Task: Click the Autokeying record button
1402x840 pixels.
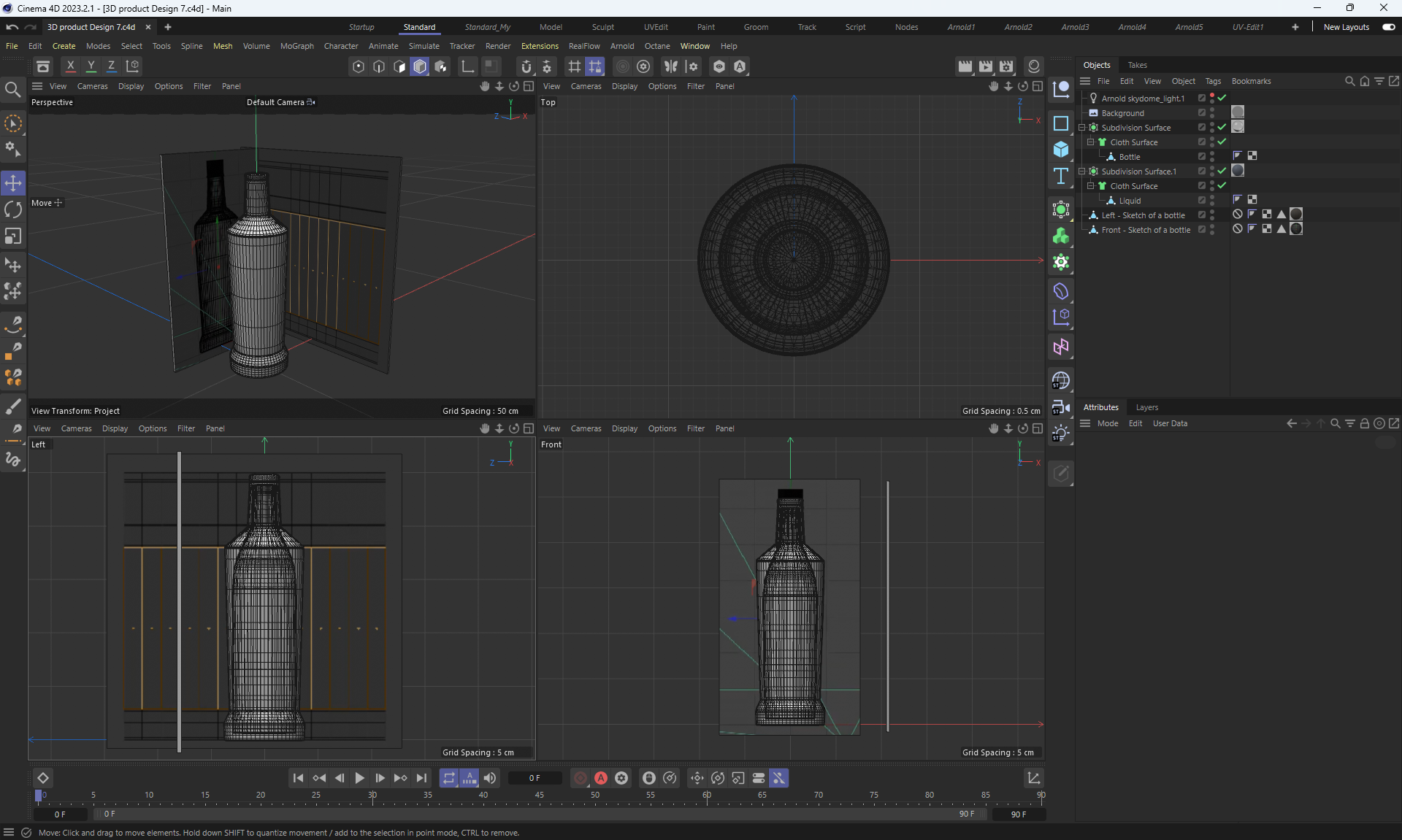Action: [601, 778]
